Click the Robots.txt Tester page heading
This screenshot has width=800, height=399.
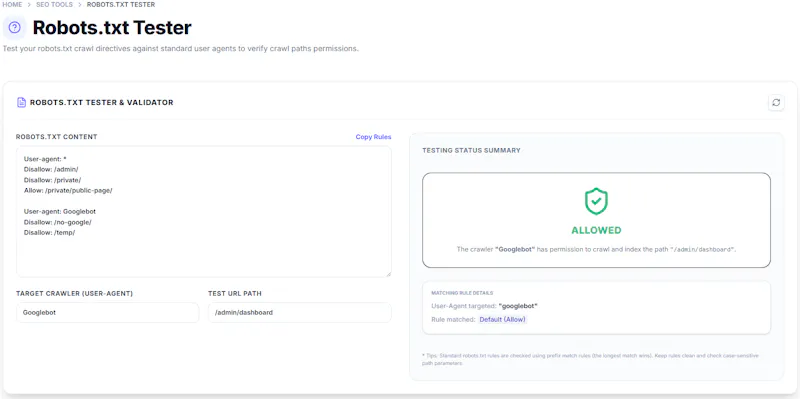click(x=112, y=28)
